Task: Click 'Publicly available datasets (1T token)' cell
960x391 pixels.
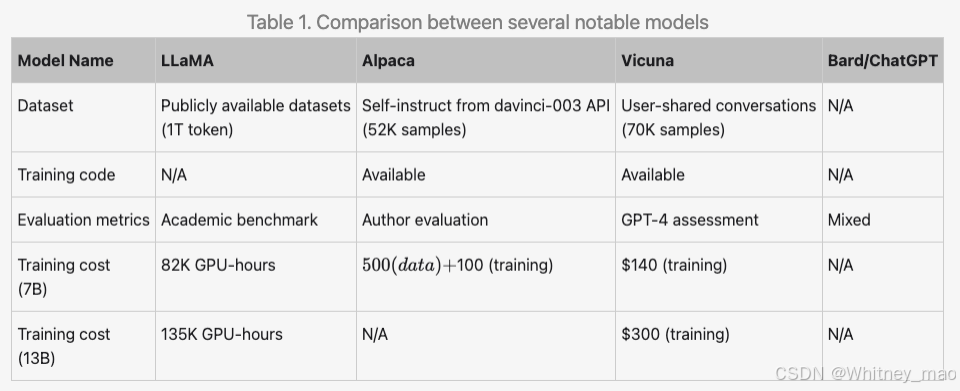Action: 256,117
